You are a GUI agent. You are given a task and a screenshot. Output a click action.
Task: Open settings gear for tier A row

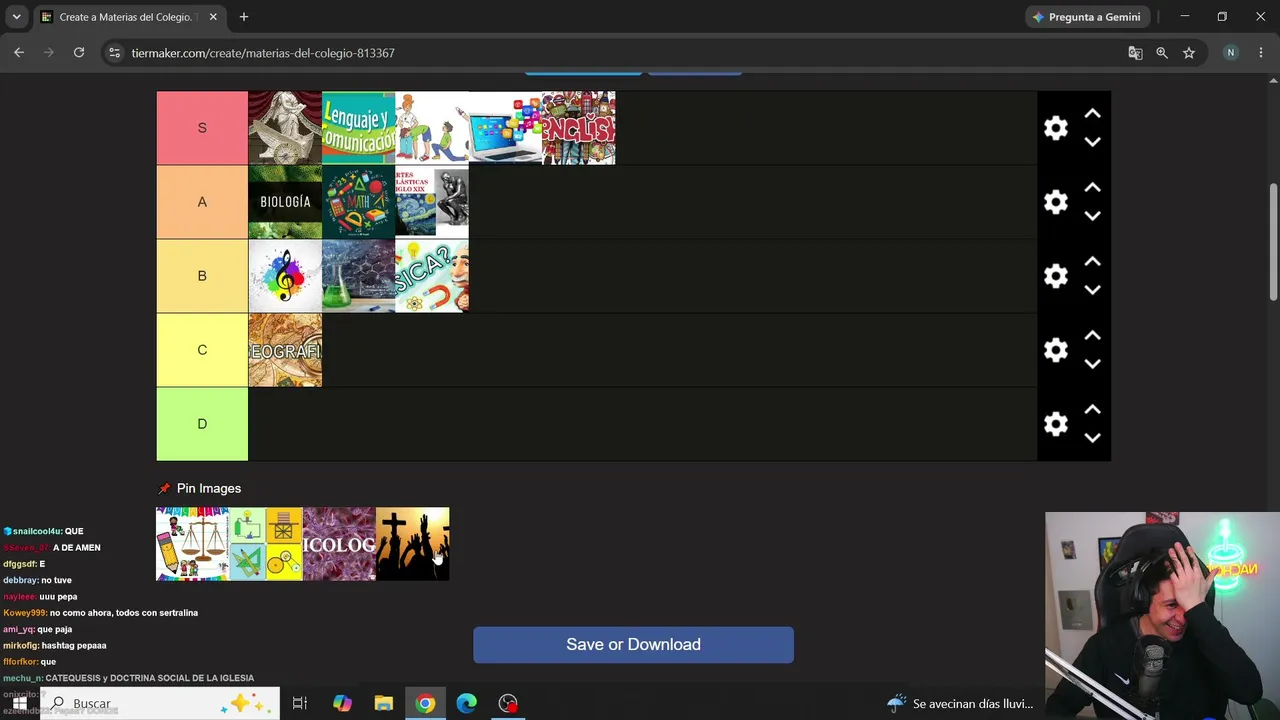tap(1056, 202)
